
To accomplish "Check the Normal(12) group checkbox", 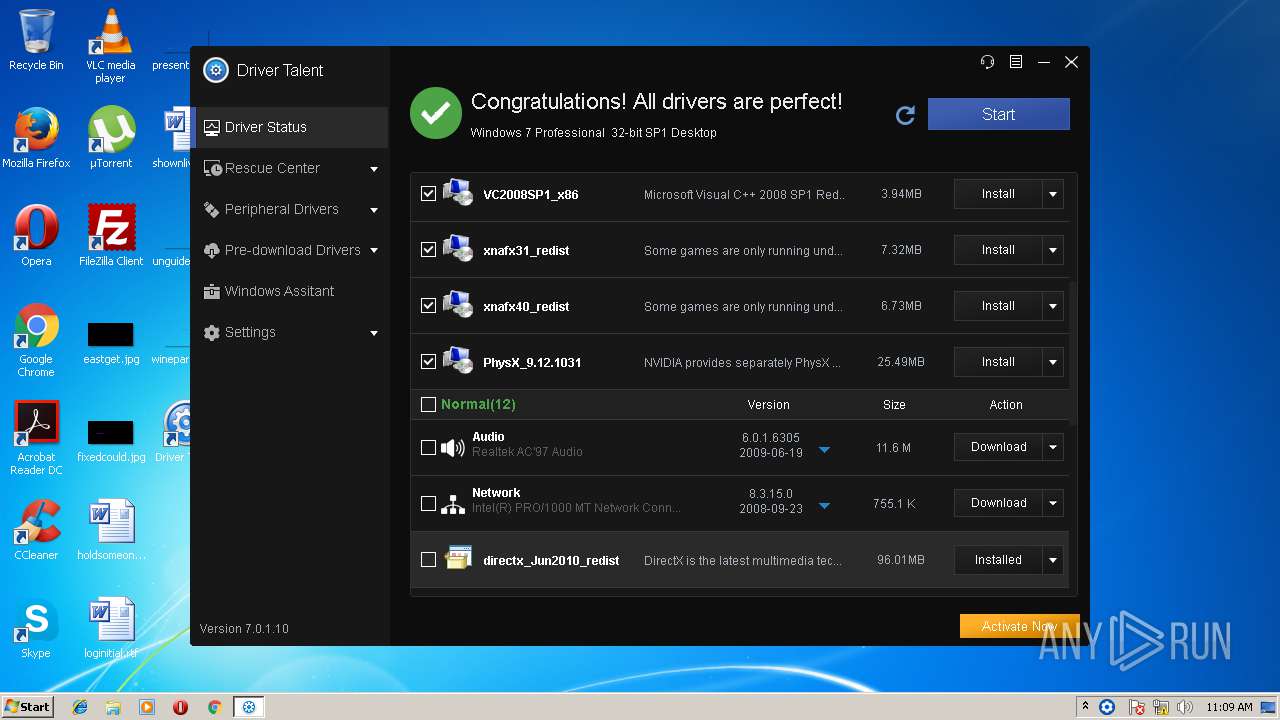I will 429,405.
